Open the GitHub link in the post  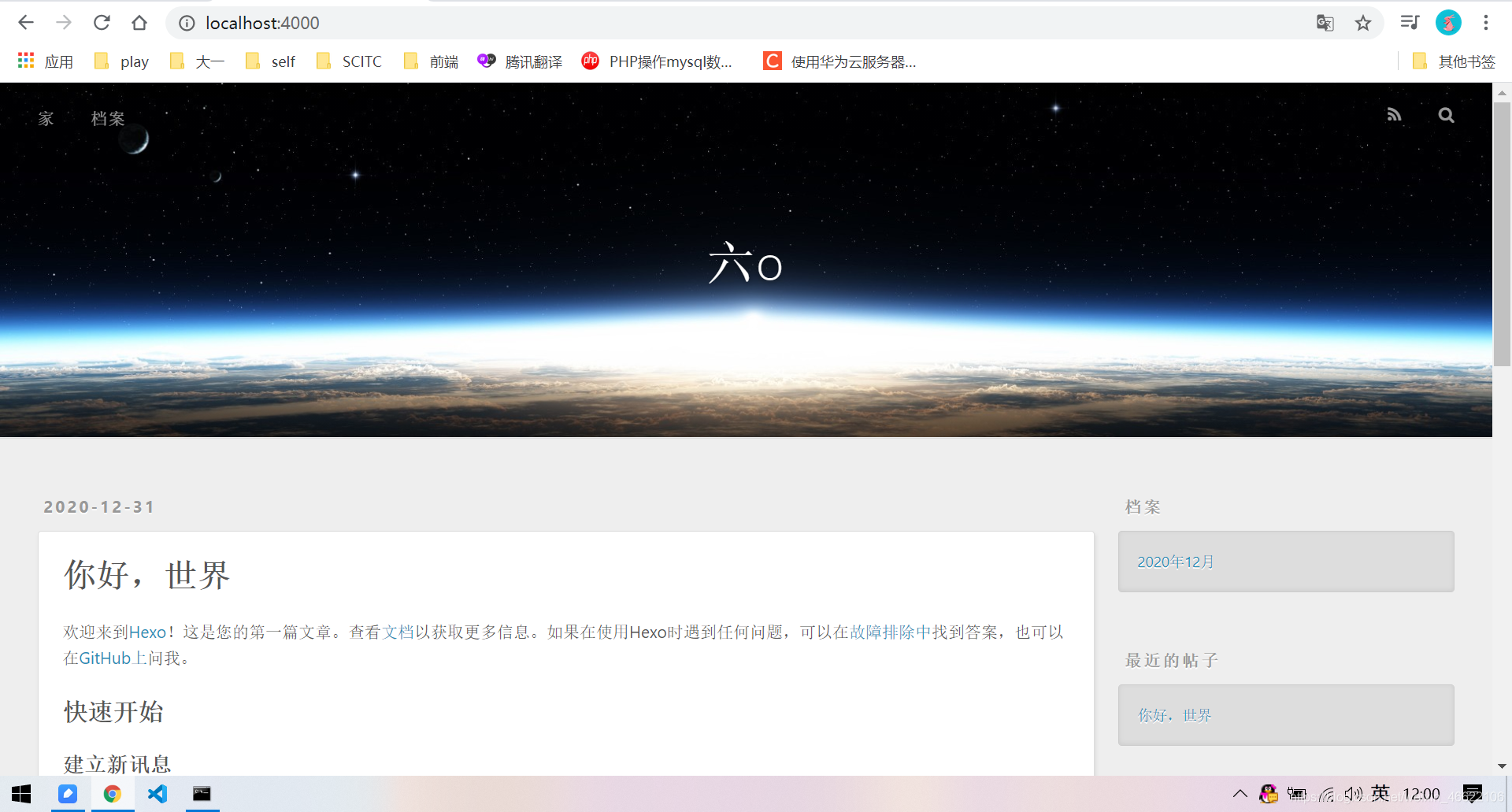click(x=105, y=658)
